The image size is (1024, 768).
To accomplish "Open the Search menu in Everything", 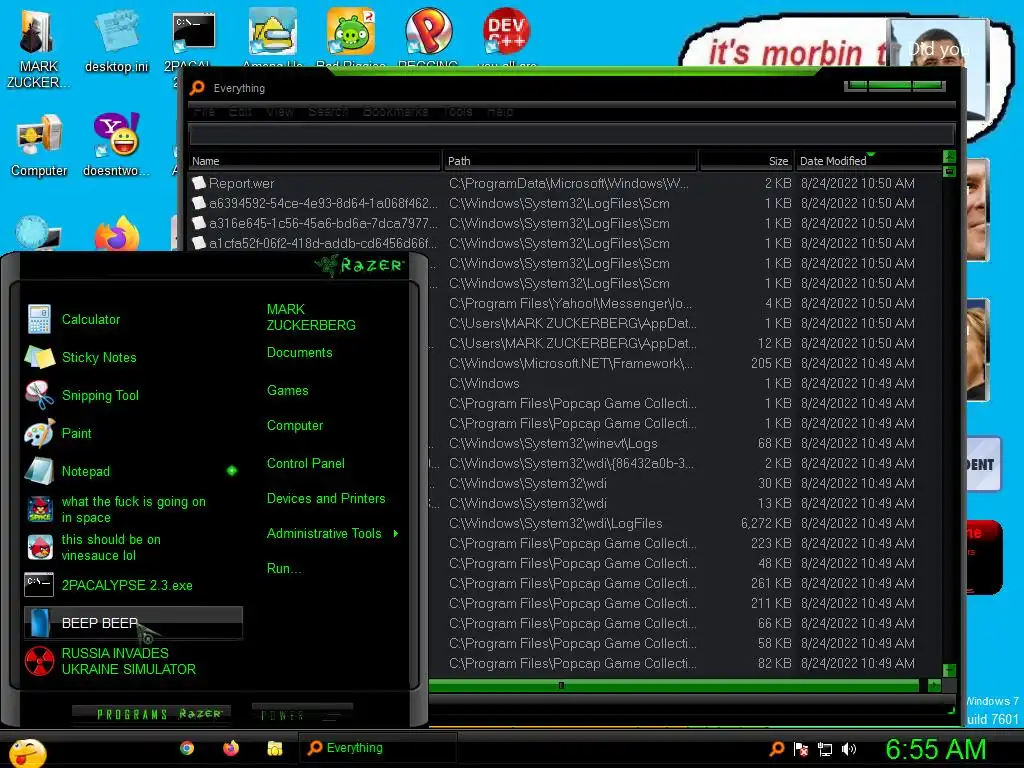I will (x=328, y=112).
